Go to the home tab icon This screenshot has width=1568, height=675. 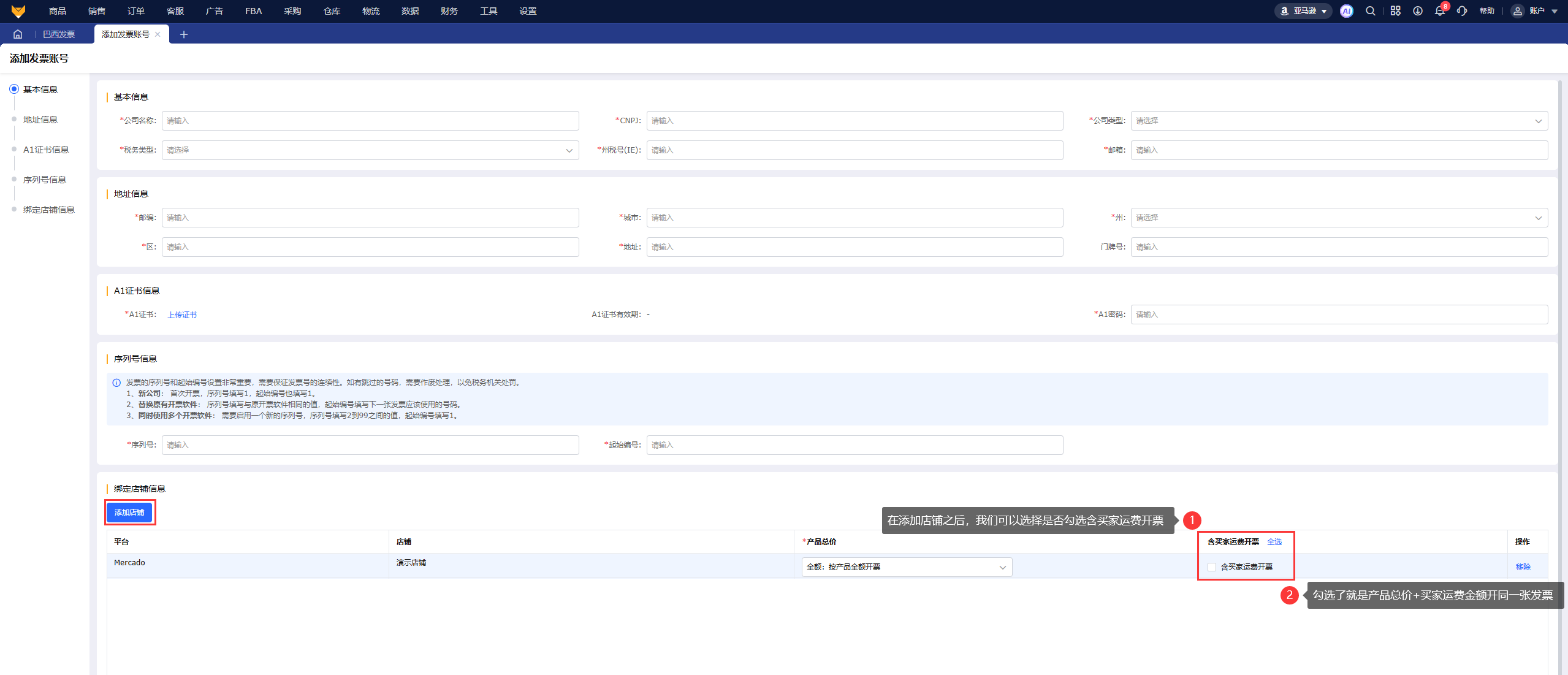[x=18, y=34]
